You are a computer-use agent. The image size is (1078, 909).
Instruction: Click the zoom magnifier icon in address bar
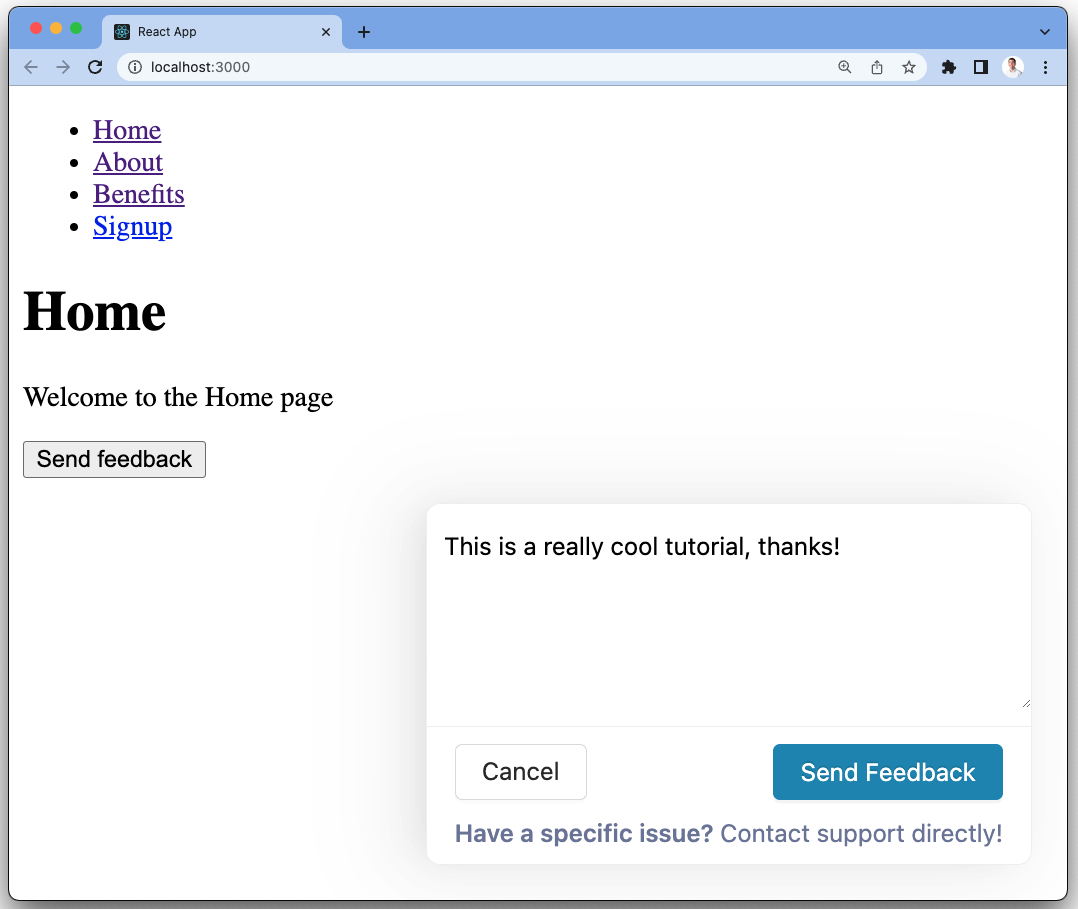[x=845, y=67]
